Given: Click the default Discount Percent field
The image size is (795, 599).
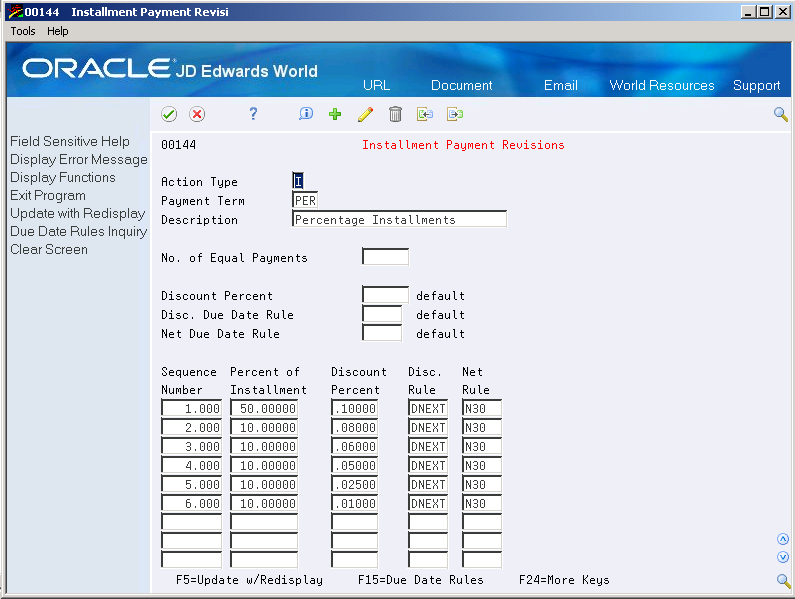Looking at the screenshot, I should click(x=385, y=295).
